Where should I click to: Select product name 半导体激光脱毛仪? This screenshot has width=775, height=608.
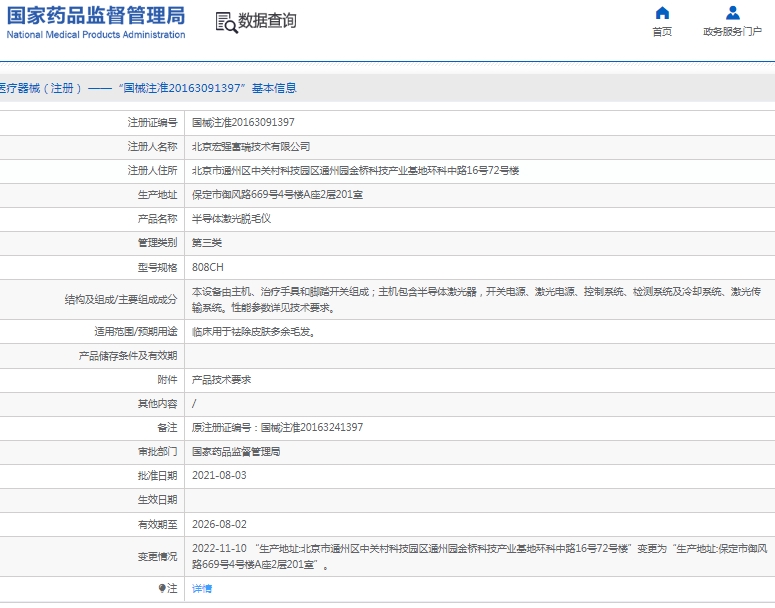pyautogui.click(x=231, y=218)
